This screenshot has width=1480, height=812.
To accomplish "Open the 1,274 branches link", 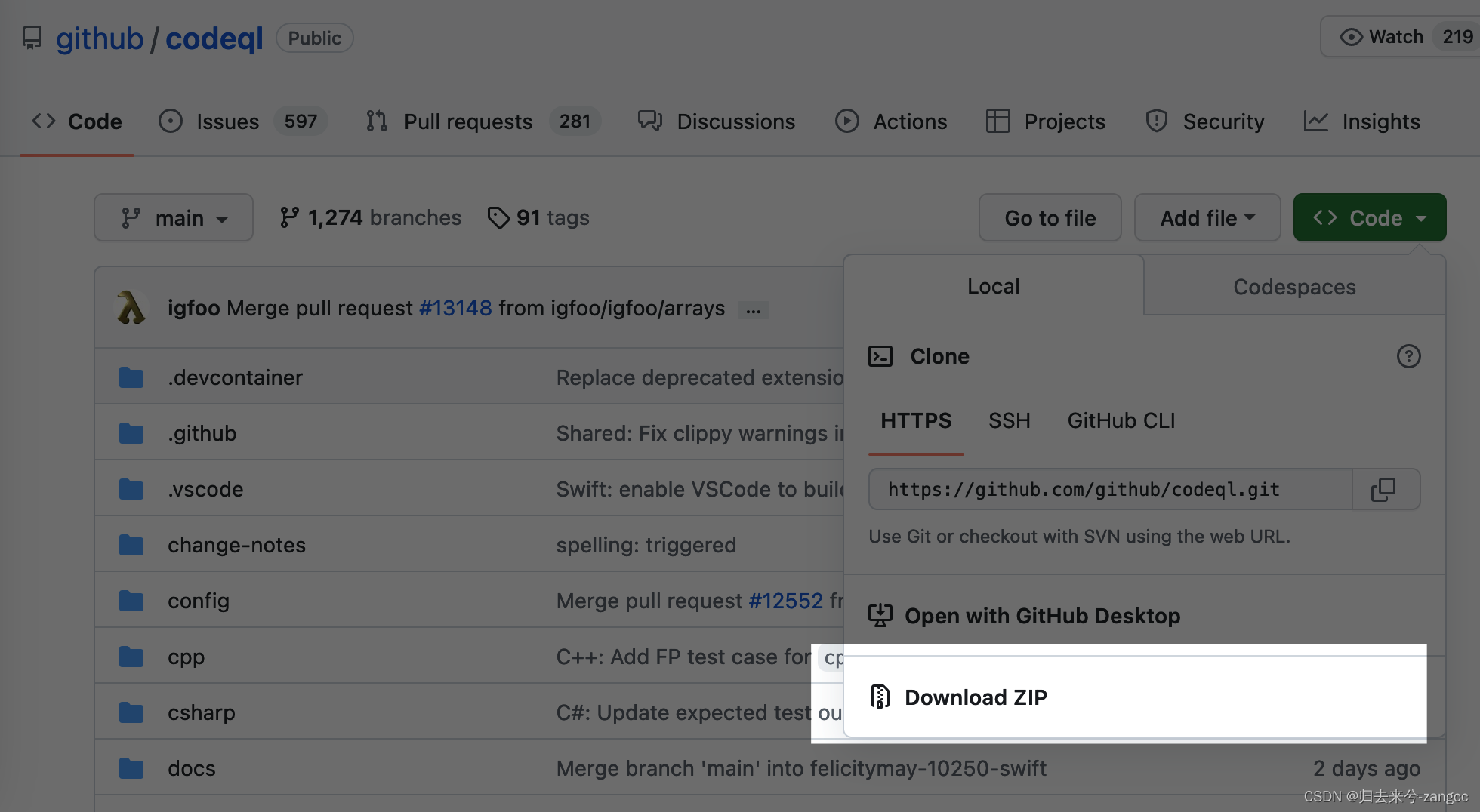I will tap(370, 217).
